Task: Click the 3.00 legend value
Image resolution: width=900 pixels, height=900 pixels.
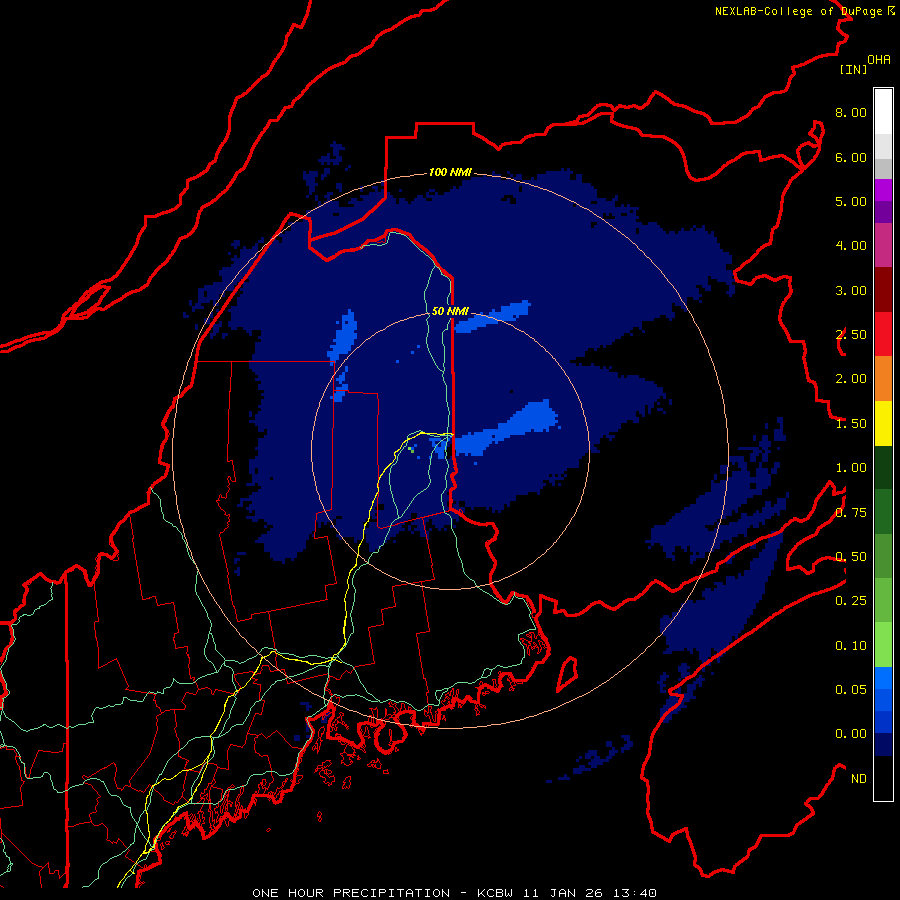Action: click(851, 290)
